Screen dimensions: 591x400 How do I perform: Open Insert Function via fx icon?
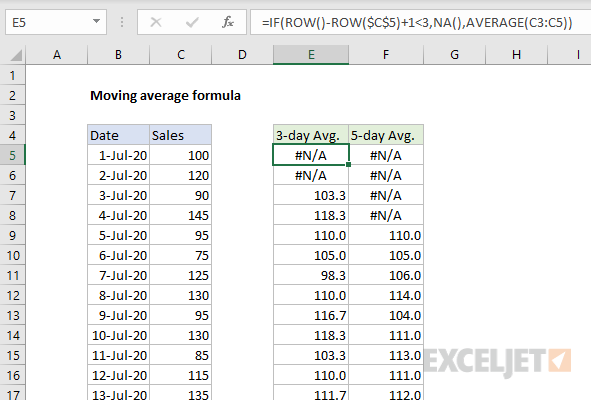click(228, 23)
